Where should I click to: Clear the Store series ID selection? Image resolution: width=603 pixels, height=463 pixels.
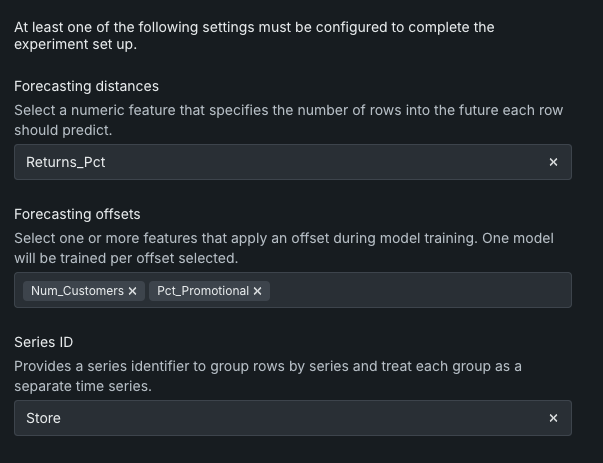click(x=553, y=418)
